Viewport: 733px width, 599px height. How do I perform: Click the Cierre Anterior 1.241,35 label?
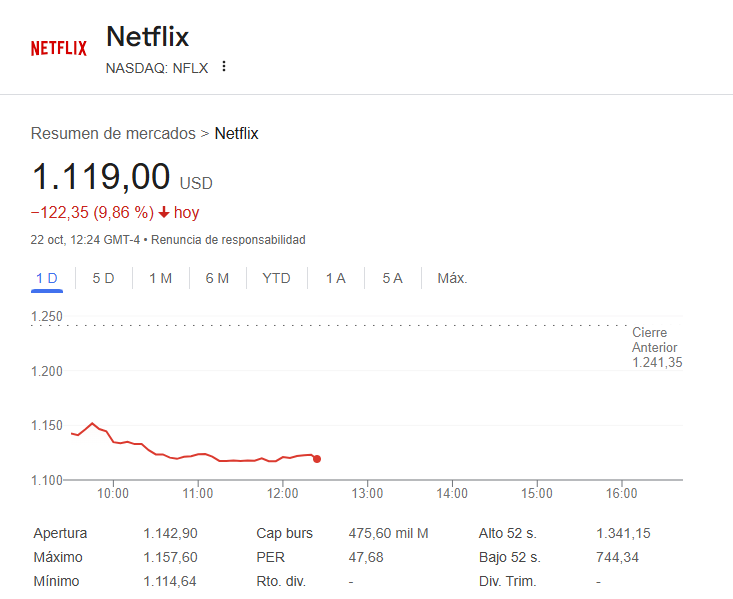point(656,348)
